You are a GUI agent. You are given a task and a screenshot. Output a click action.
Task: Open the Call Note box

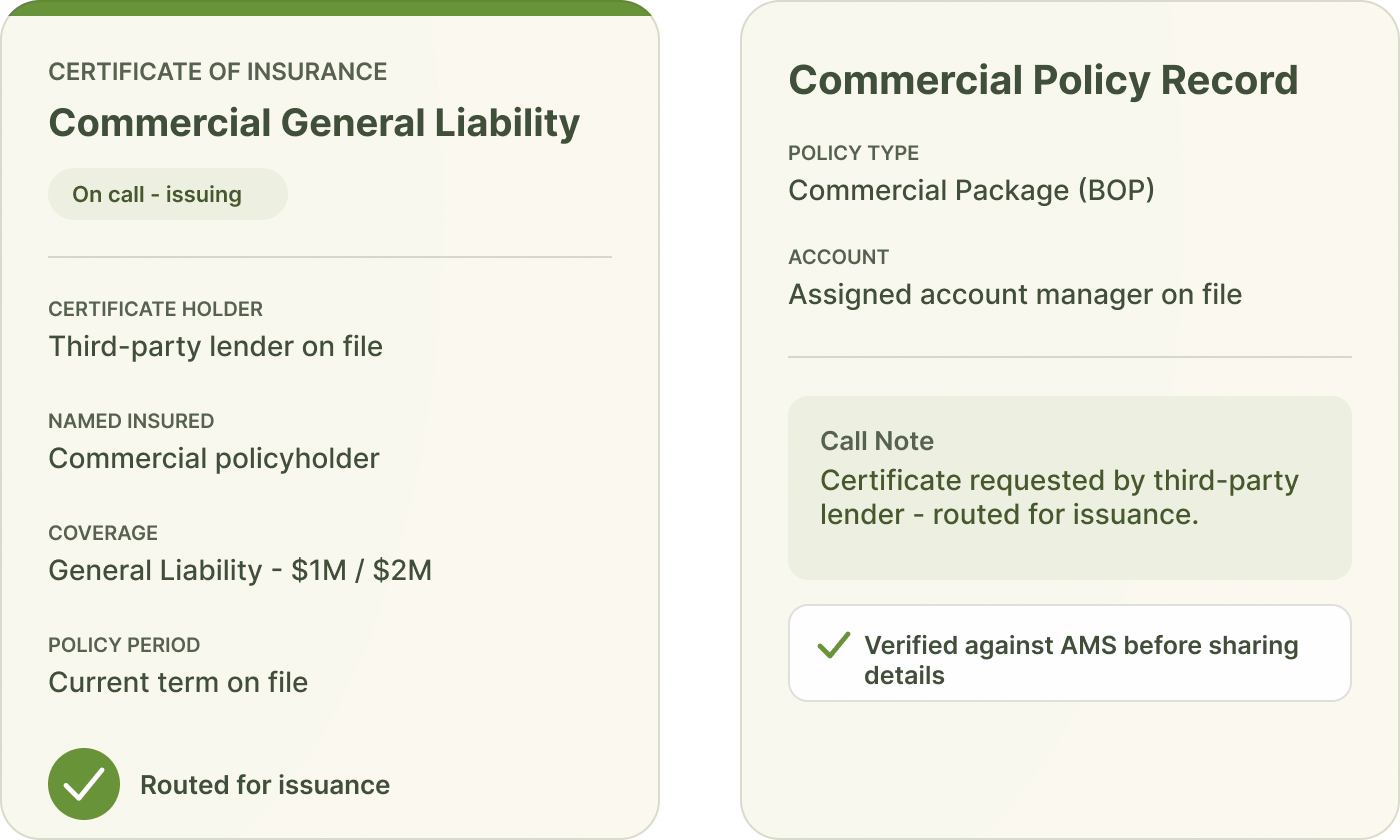[x=1070, y=488]
